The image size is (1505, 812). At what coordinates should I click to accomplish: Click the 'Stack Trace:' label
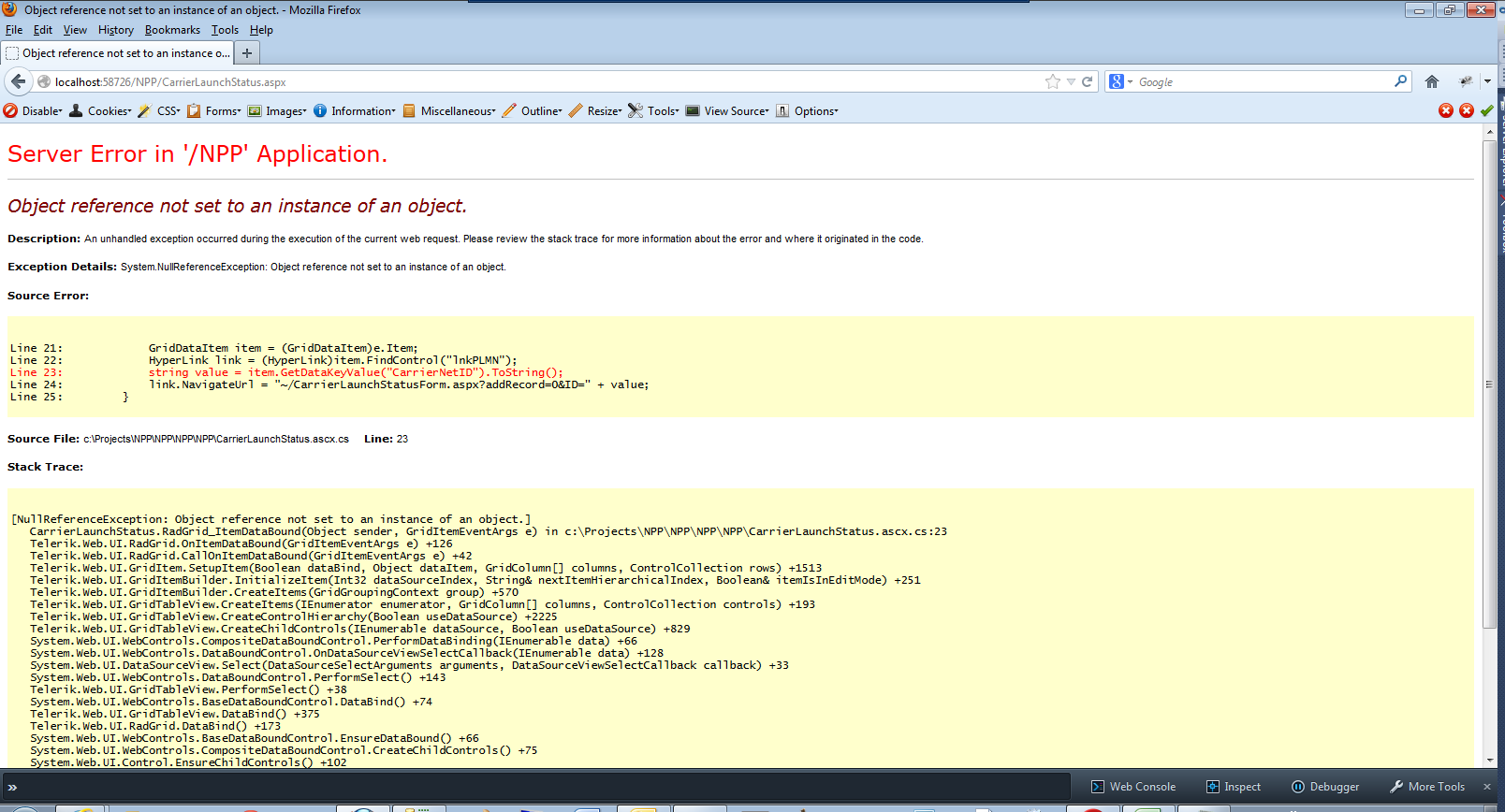tap(45, 467)
